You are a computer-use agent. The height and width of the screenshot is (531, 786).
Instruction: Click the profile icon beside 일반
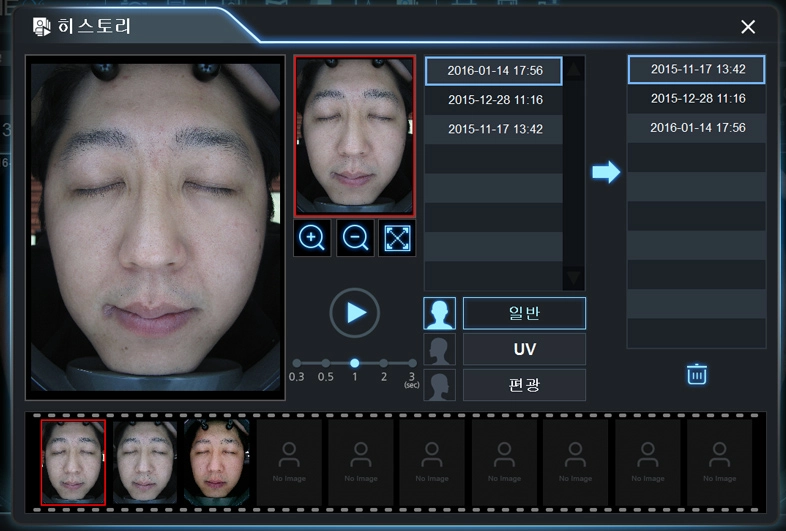tap(440, 314)
